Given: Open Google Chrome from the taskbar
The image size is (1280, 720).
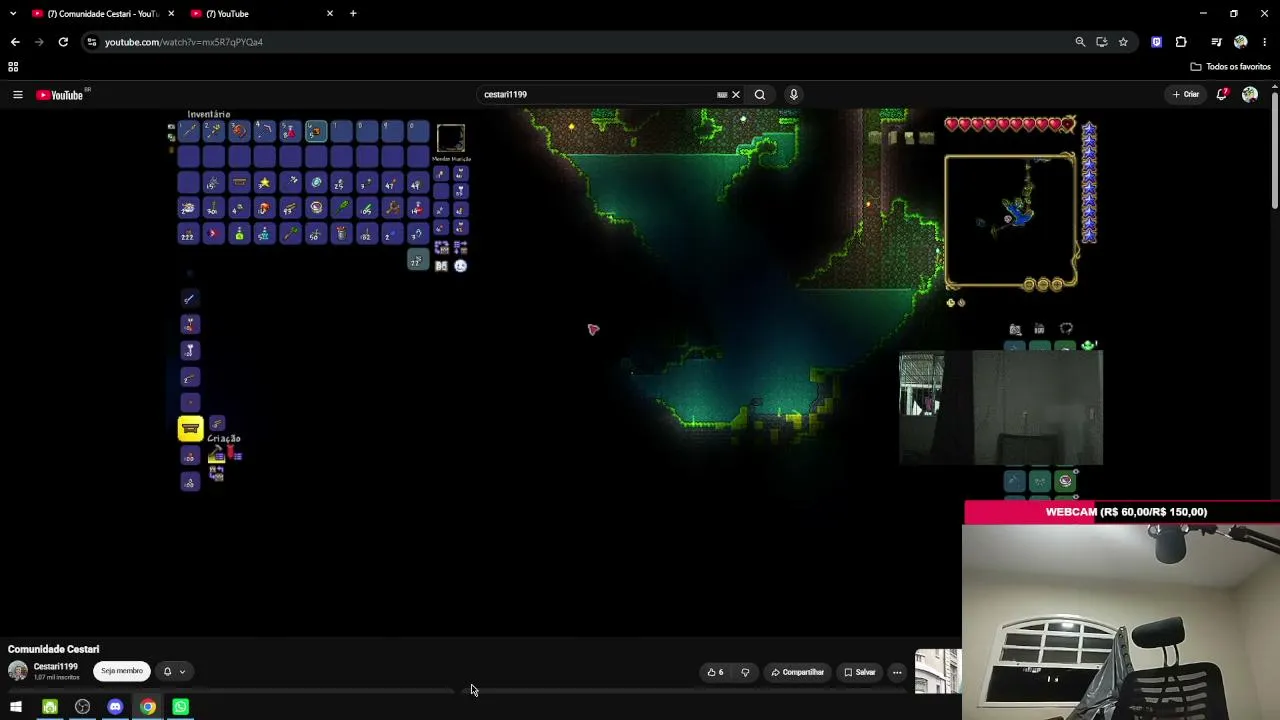Looking at the screenshot, I should (148, 707).
